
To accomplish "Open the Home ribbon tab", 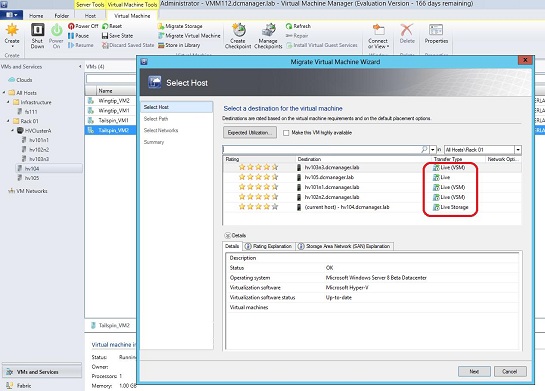I will tap(36, 16).
